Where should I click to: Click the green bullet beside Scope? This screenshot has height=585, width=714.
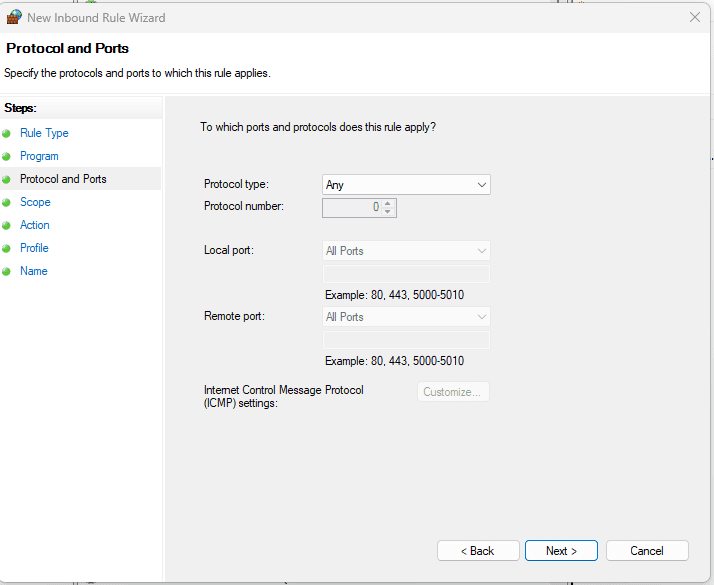pyautogui.click(x=6, y=203)
